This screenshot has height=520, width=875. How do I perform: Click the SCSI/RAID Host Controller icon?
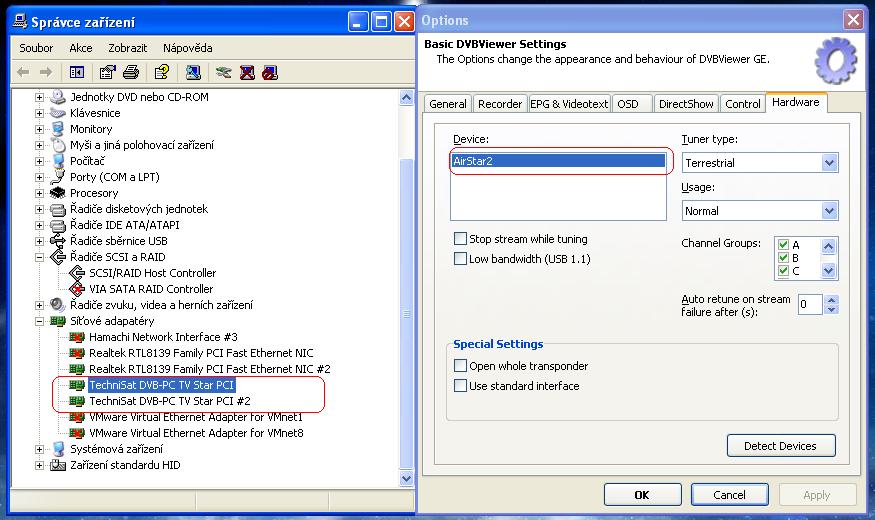click(76, 273)
